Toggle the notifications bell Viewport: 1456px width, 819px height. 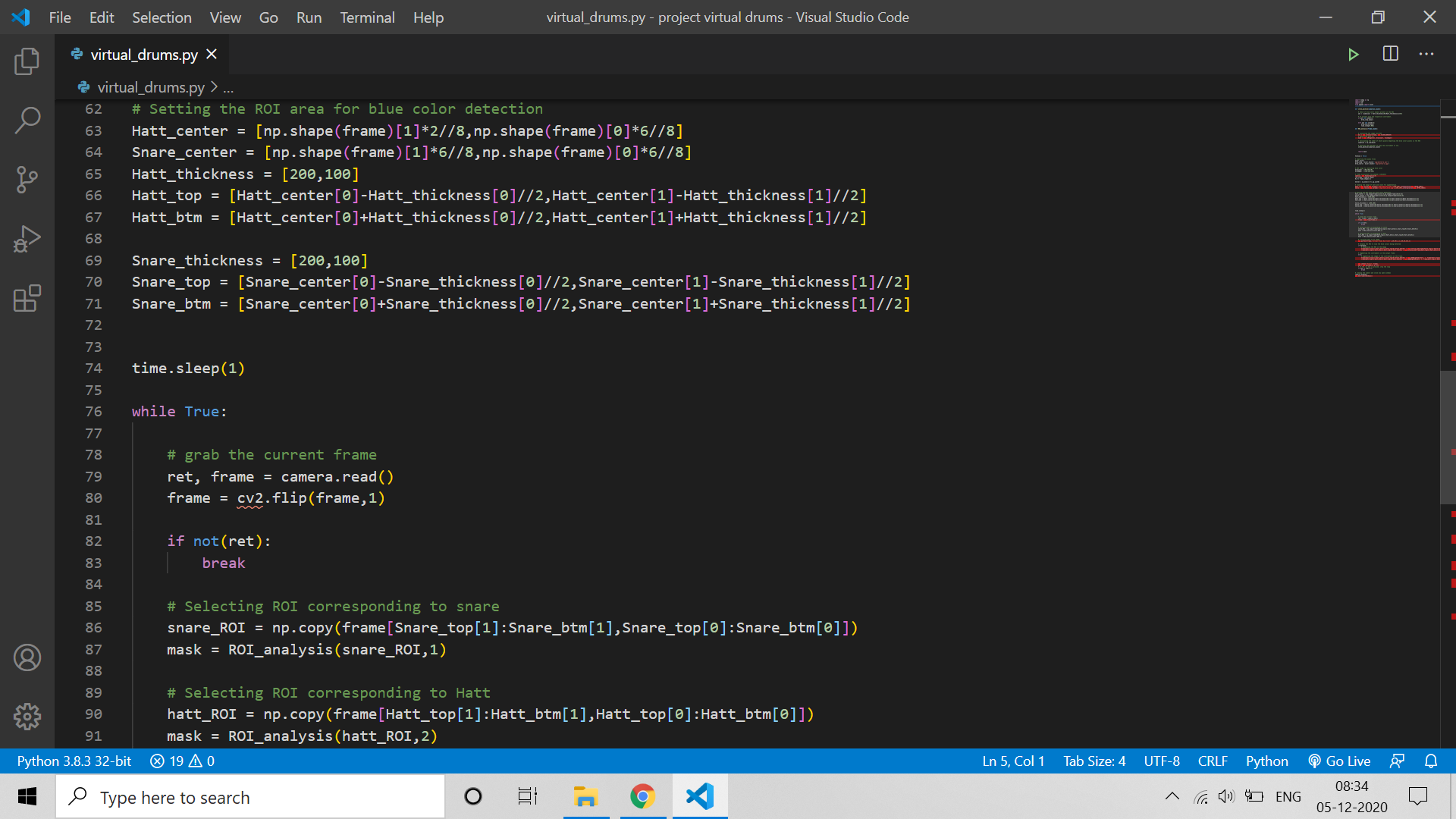(x=1432, y=761)
